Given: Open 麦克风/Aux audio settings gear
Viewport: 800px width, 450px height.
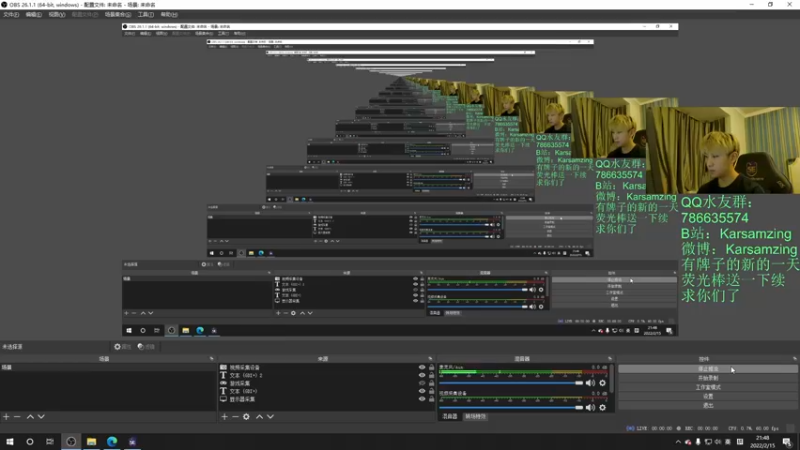Looking at the screenshot, I should [x=603, y=383].
